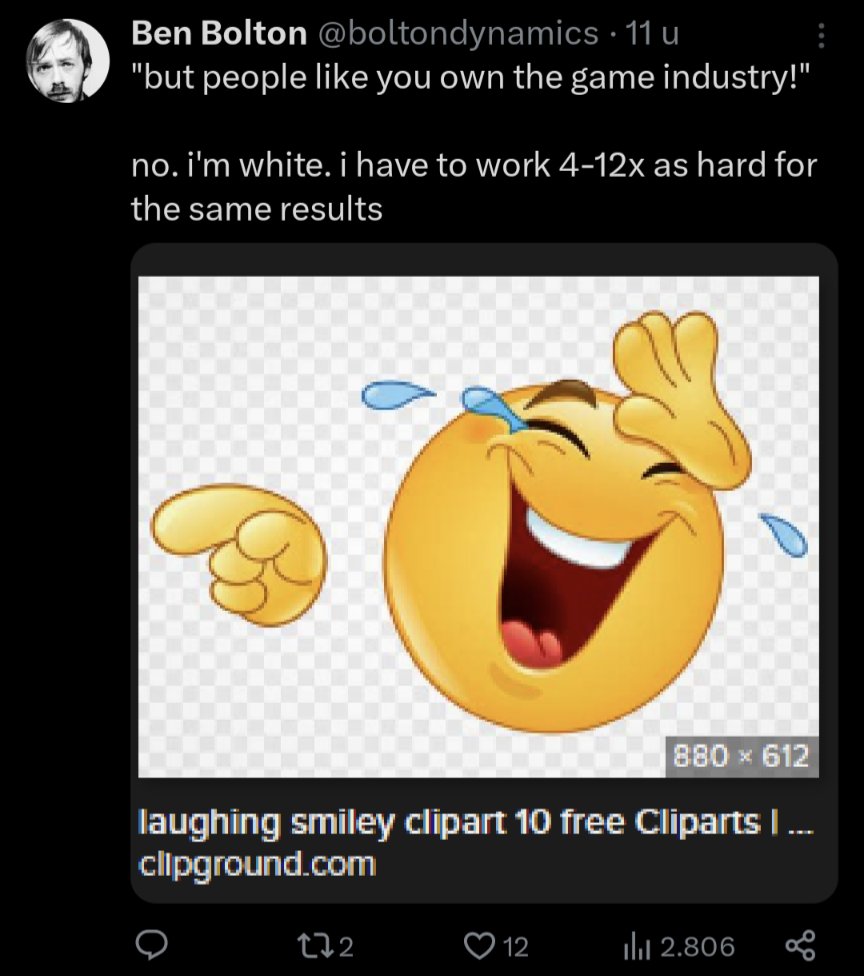The image size is (864, 976).
Task: Click the retweet count of 2
Action: [346, 947]
